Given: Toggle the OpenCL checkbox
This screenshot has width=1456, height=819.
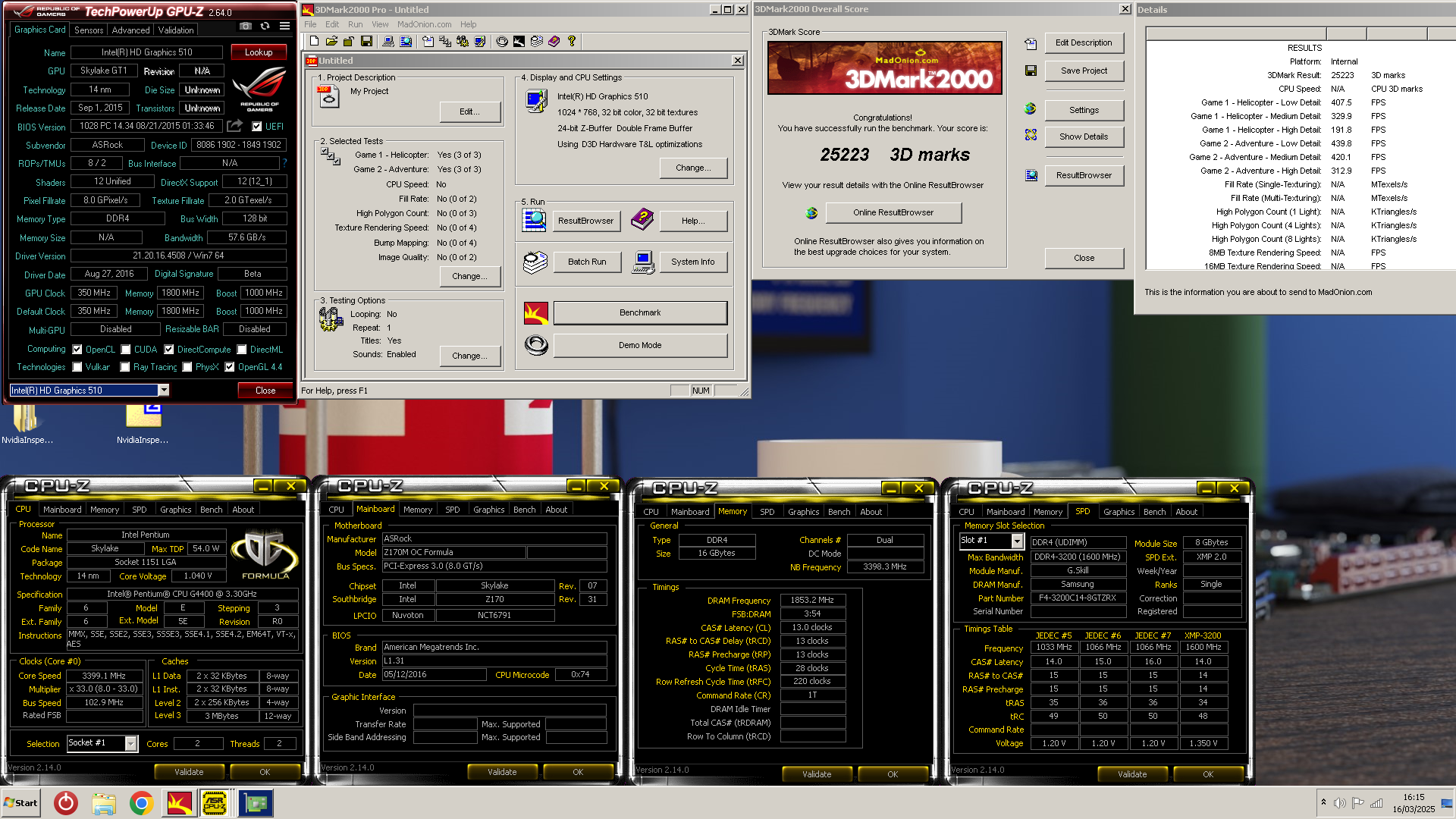Looking at the screenshot, I should 77,350.
